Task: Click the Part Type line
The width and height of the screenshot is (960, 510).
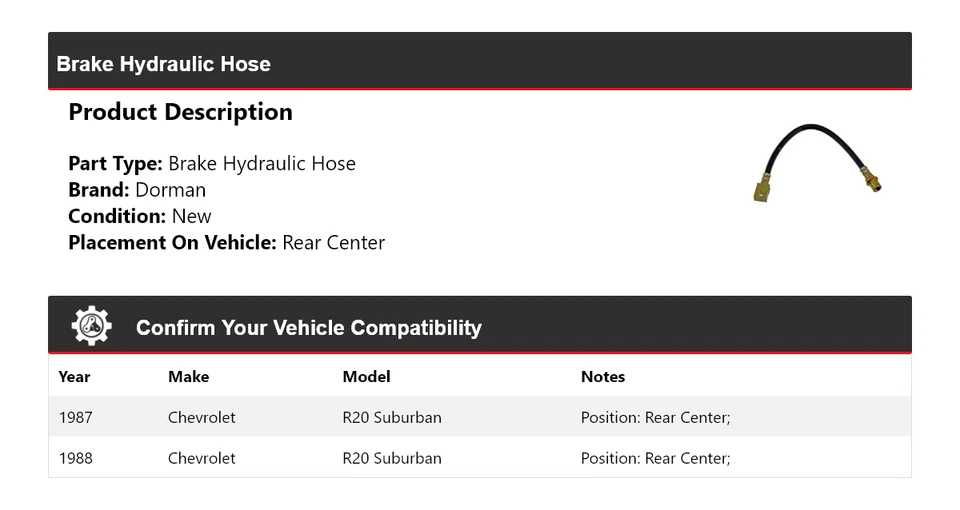Action: pyautogui.click(x=212, y=164)
